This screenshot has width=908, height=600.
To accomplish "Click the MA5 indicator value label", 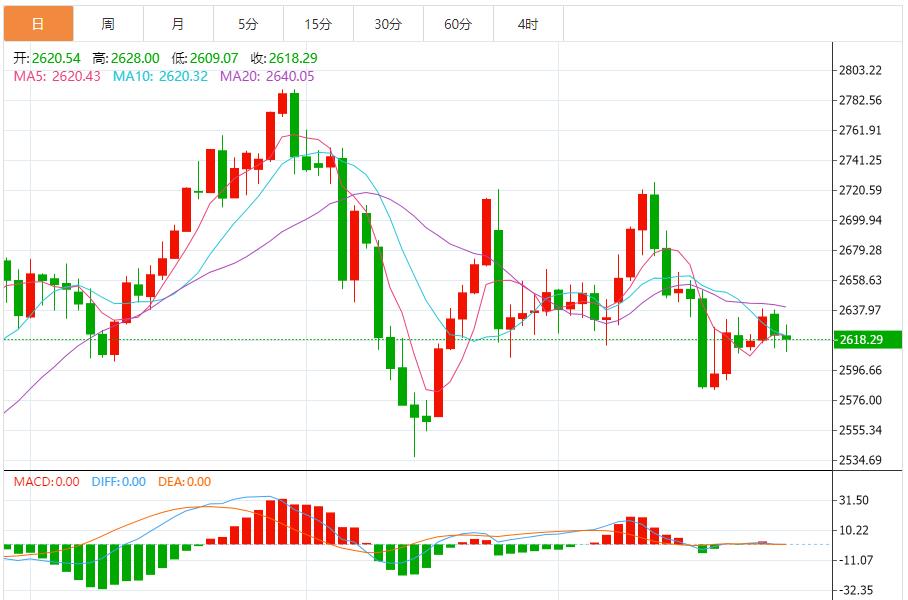I will pyautogui.click(x=57, y=76).
